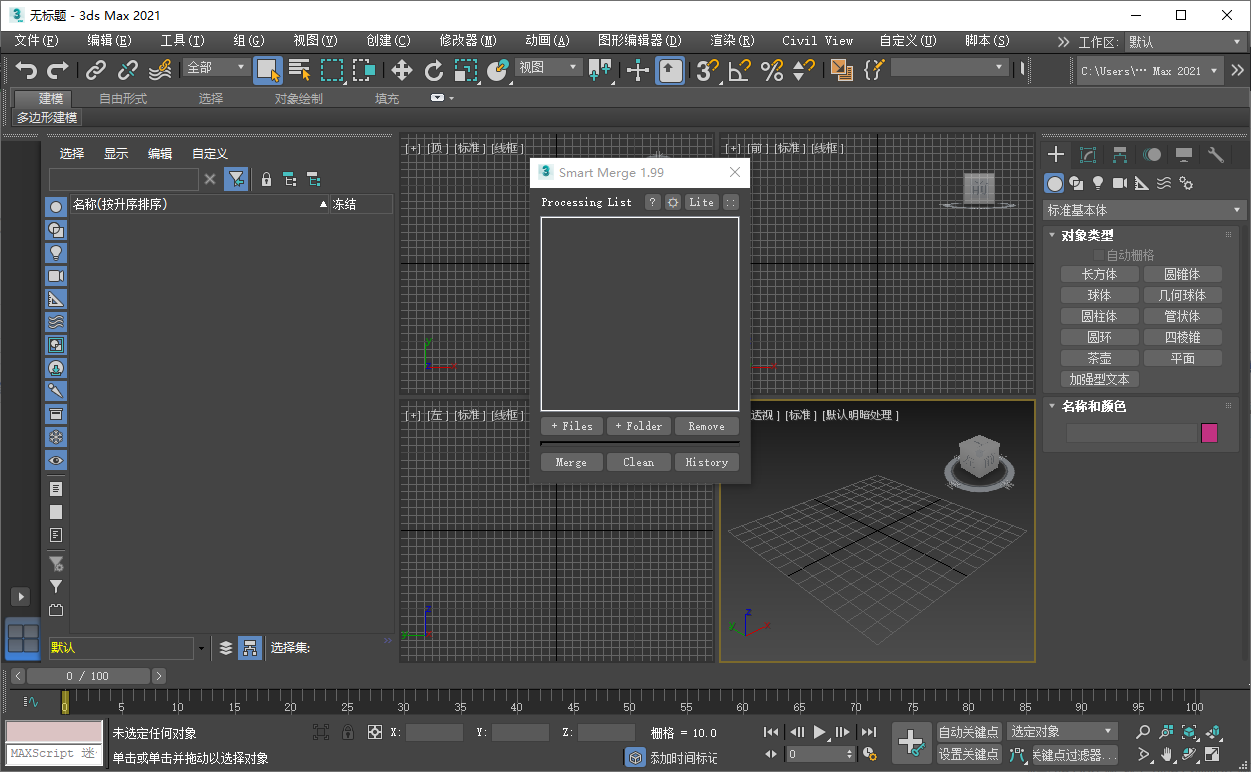Image resolution: width=1251 pixels, height=772 pixels.
Task: Switch to Lights category in Create panel
Action: [x=1098, y=183]
